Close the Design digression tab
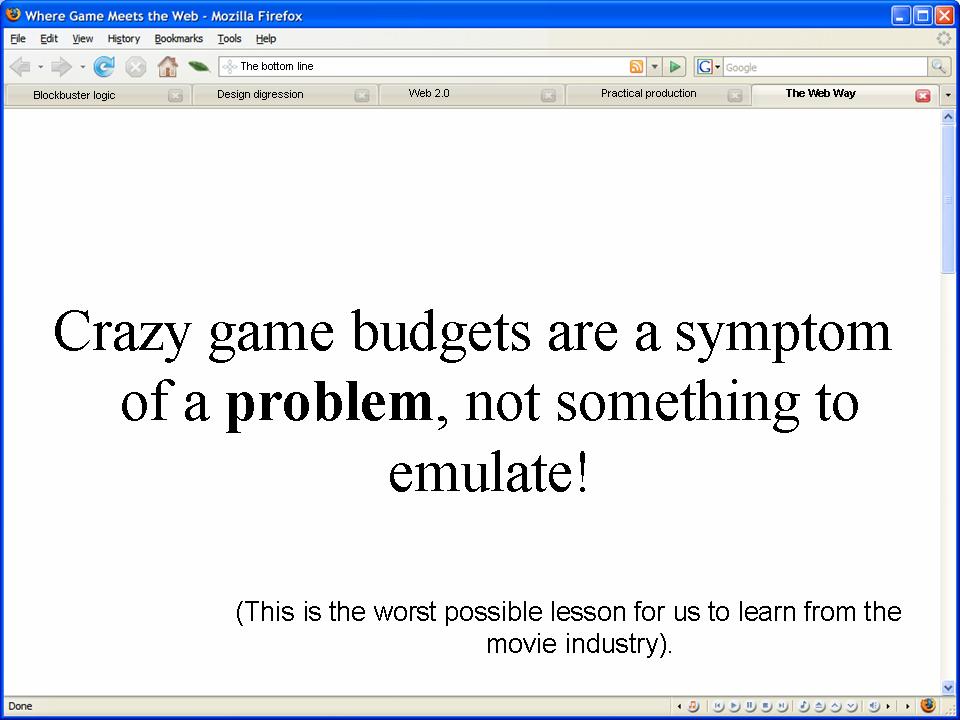Screen dimensions: 960x720 click(362, 96)
